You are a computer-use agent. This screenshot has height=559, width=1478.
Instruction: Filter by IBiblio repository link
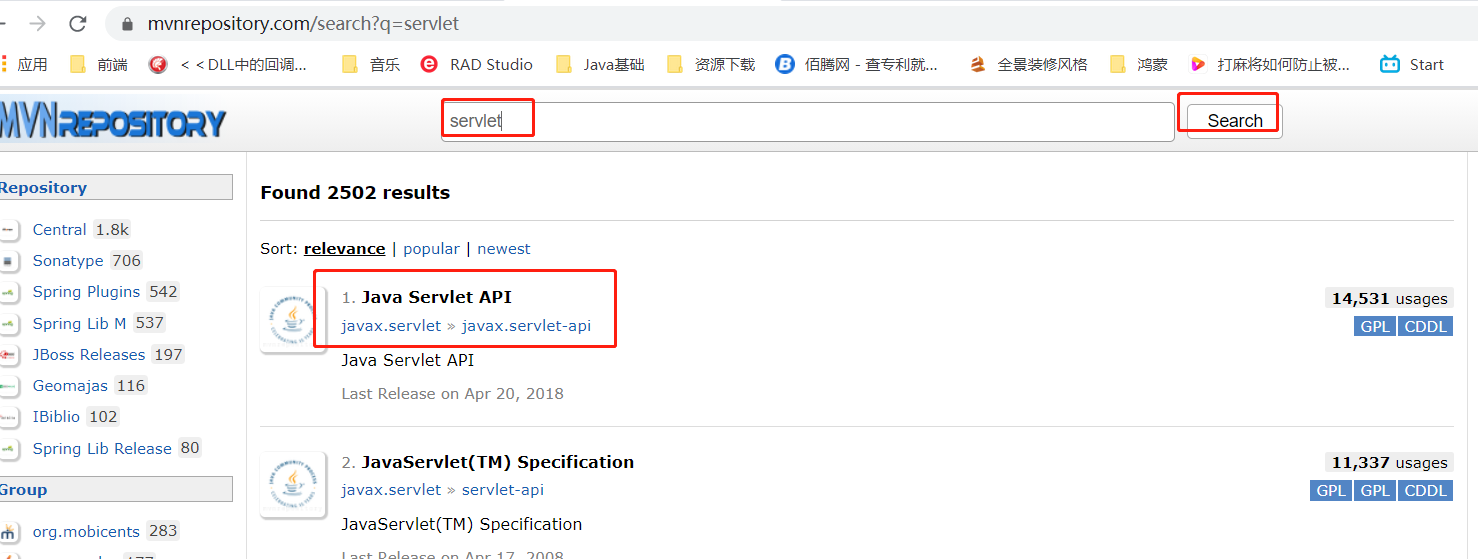pyautogui.click(x=58, y=417)
